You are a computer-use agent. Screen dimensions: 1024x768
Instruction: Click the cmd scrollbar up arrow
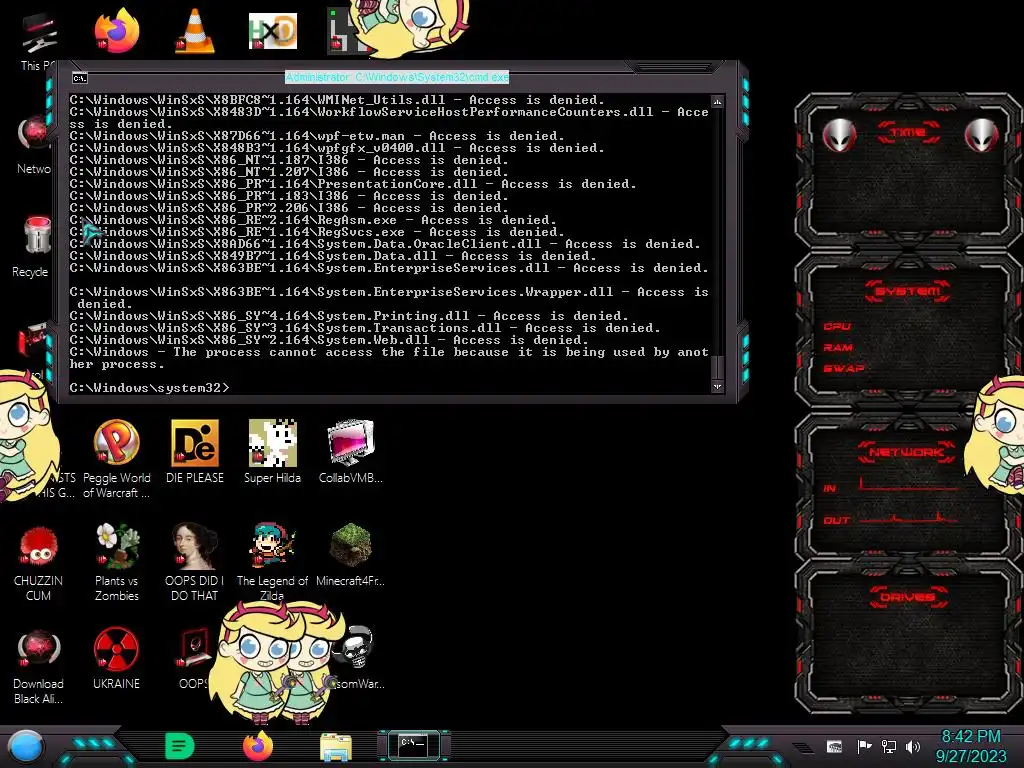tap(717, 102)
